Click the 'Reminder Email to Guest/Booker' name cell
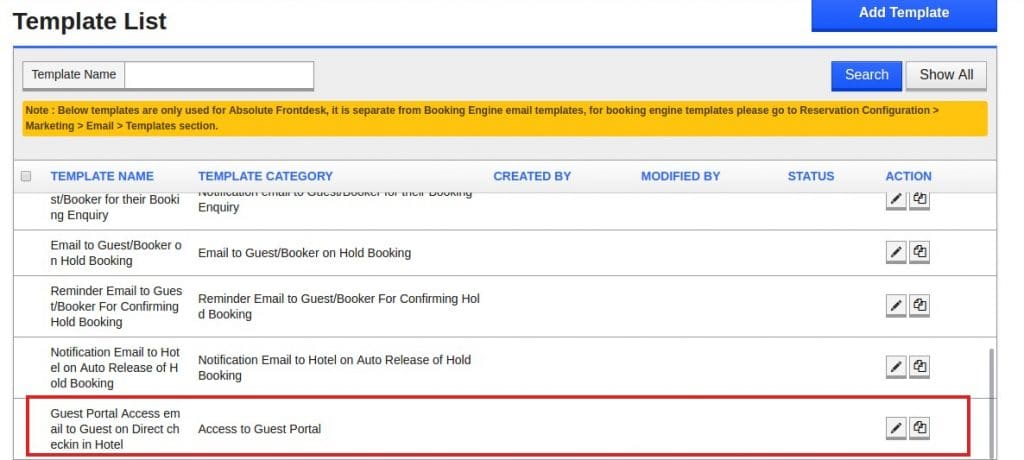 [116, 306]
